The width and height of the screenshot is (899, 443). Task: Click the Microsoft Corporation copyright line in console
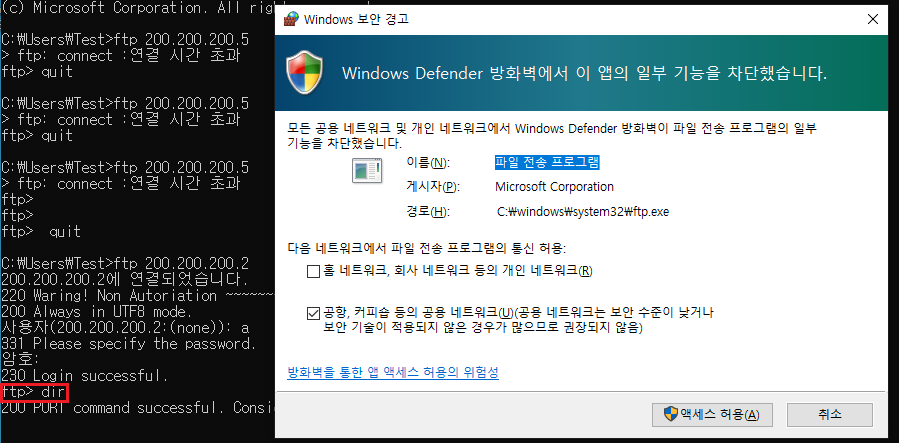(138, 8)
